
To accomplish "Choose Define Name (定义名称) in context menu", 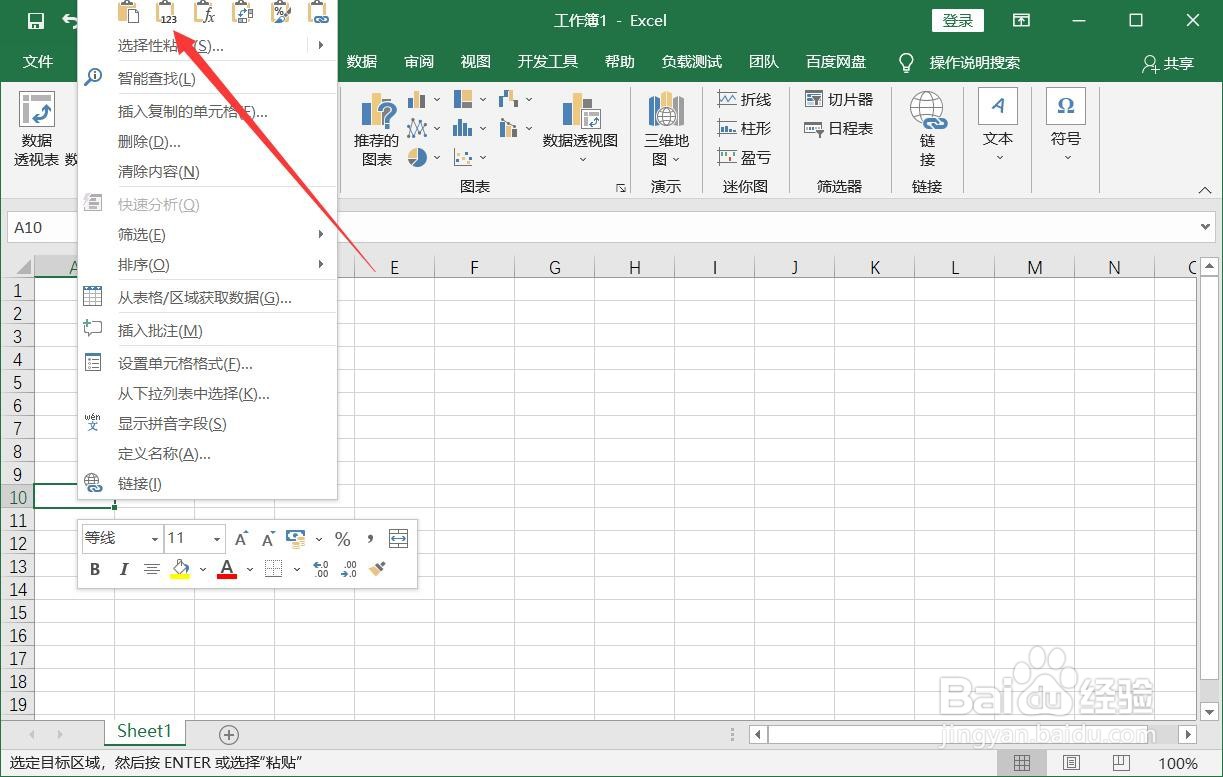I will (x=208, y=454).
